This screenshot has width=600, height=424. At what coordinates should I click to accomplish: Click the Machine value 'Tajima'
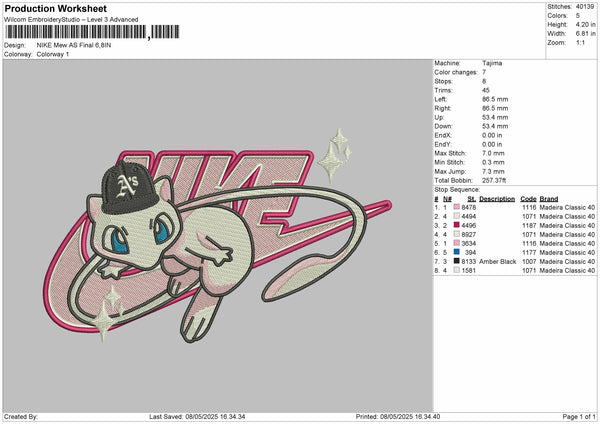point(492,63)
